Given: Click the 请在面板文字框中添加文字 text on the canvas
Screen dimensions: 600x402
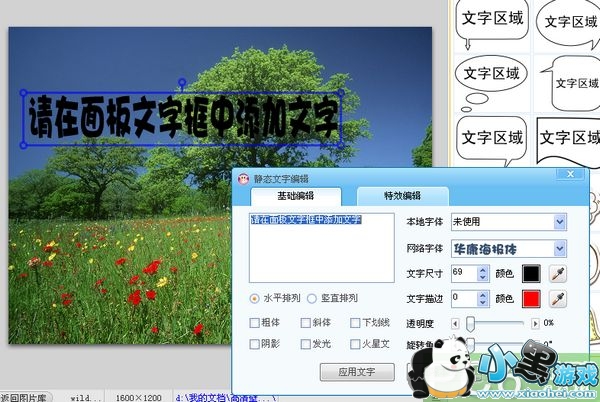Looking at the screenshot, I should tap(183, 117).
